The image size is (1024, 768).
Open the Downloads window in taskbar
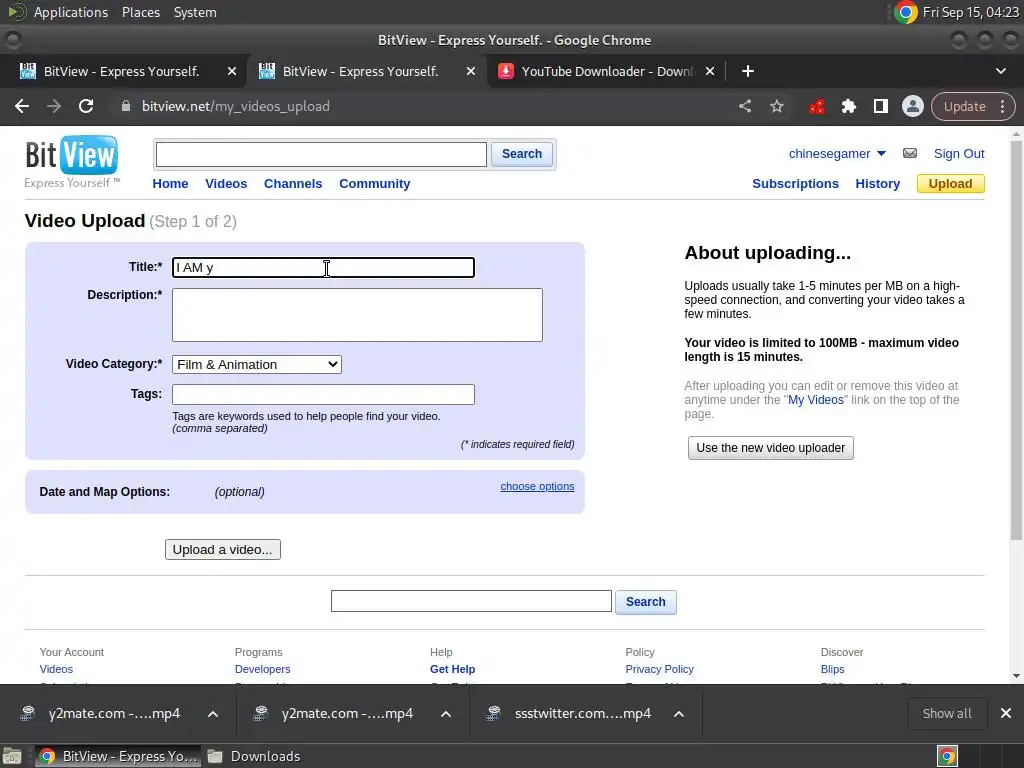255,756
